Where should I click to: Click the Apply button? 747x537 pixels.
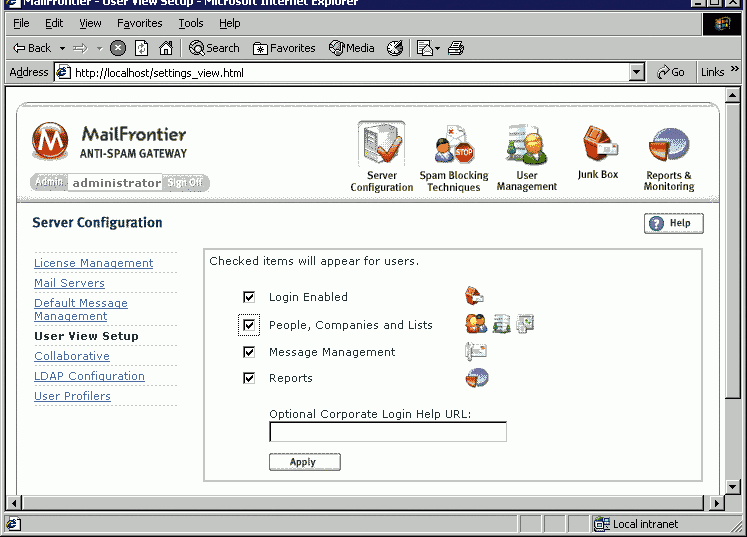click(x=305, y=462)
